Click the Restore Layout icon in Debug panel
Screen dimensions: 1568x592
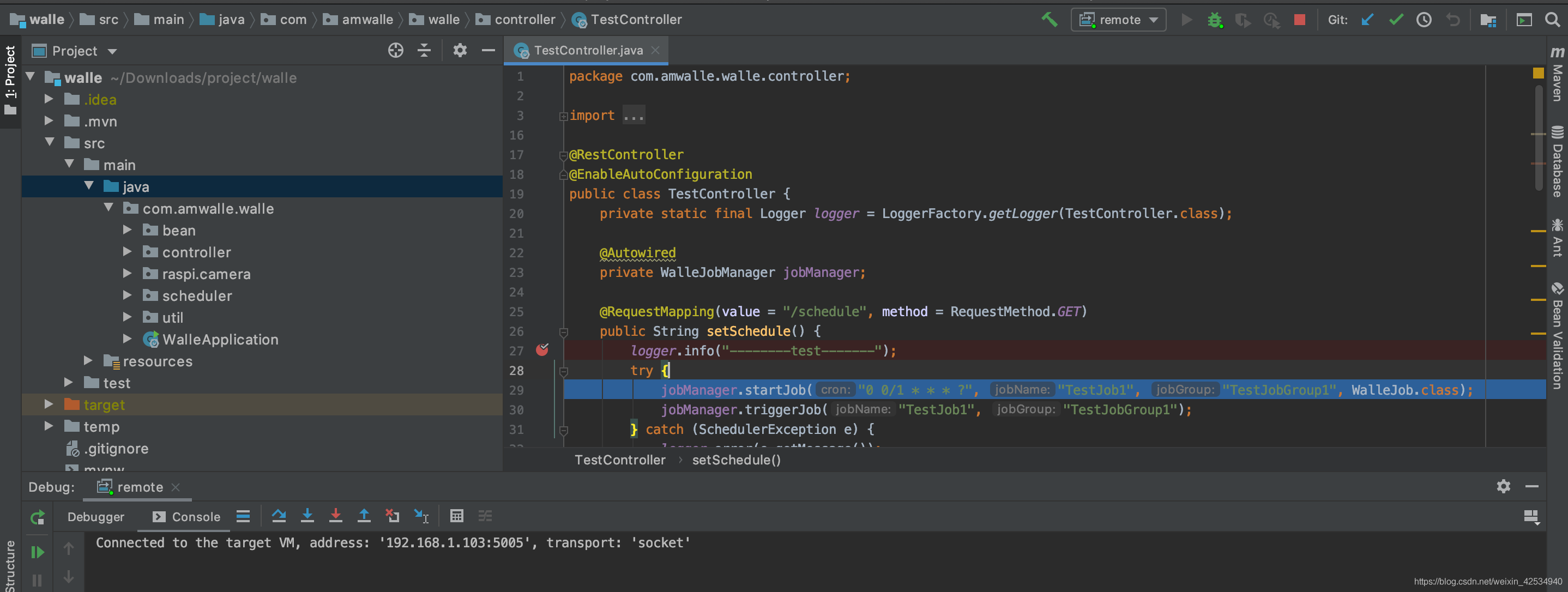tap(1531, 517)
